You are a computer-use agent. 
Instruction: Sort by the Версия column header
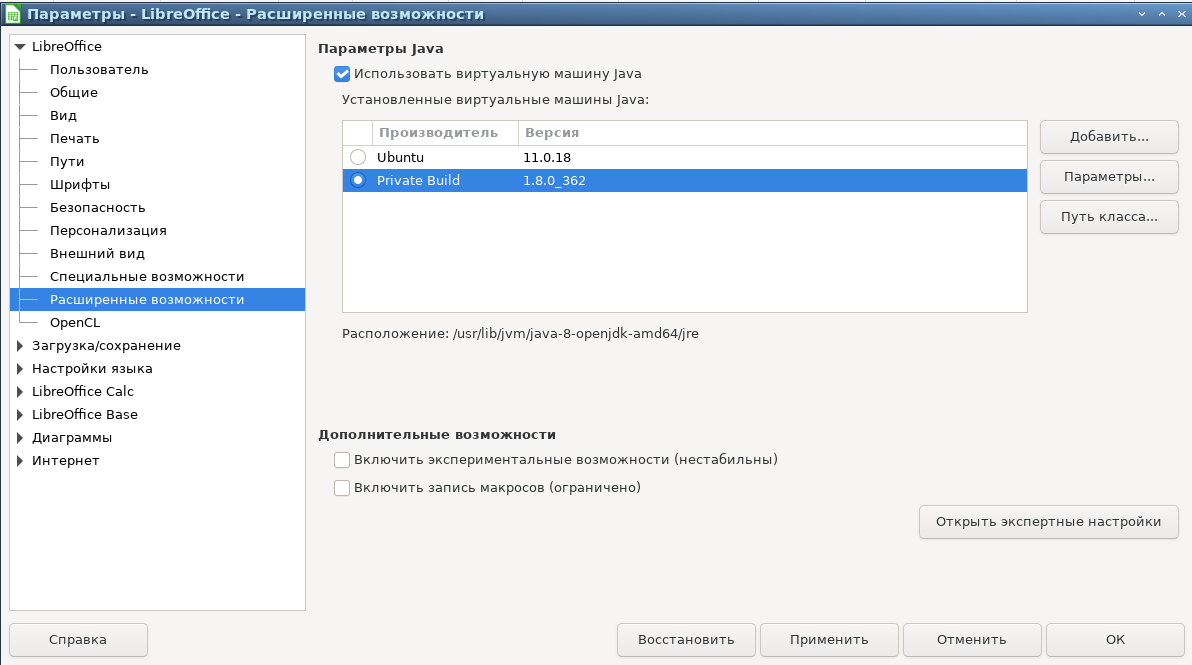[x=772, y=133]
